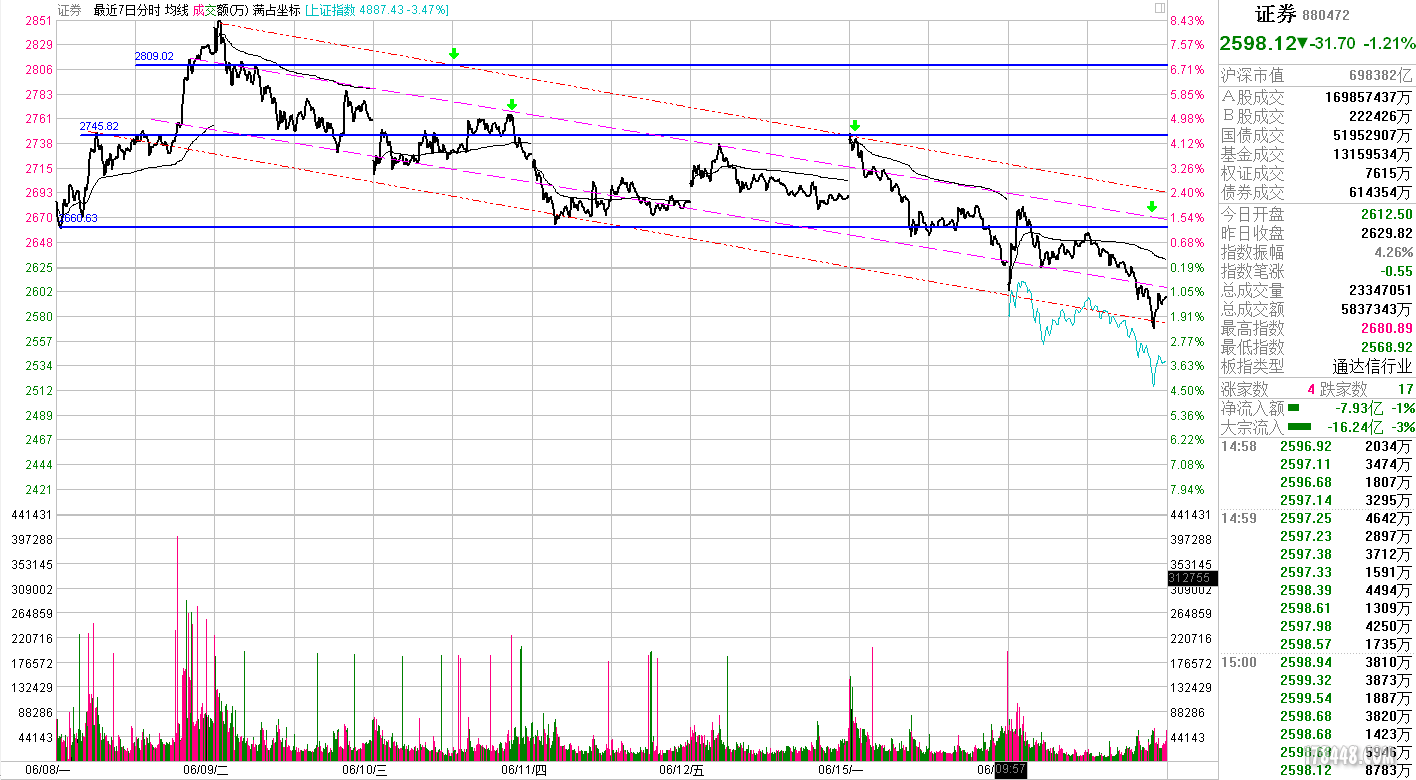Image resolution: width=1416 pixels, height=780 pixels.
Task: Click the 14:58 tick row with price 2596.92
Action: (1317, 447)
